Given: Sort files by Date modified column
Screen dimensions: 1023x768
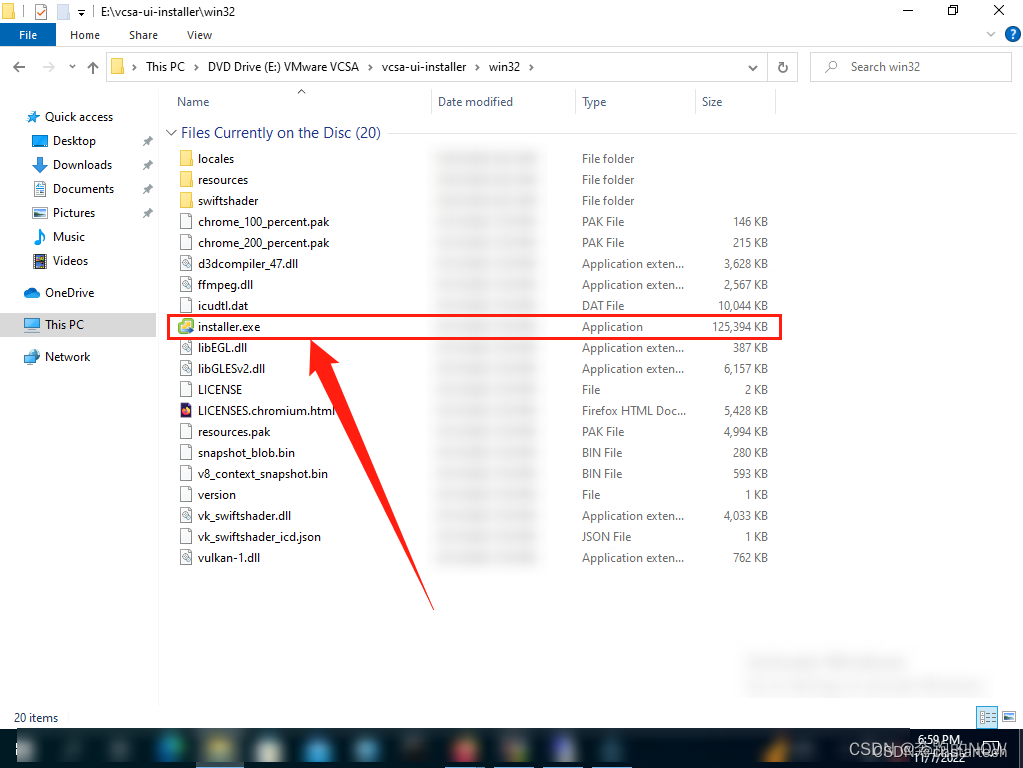Looking at the screenshot, I should tap(475, 102).
